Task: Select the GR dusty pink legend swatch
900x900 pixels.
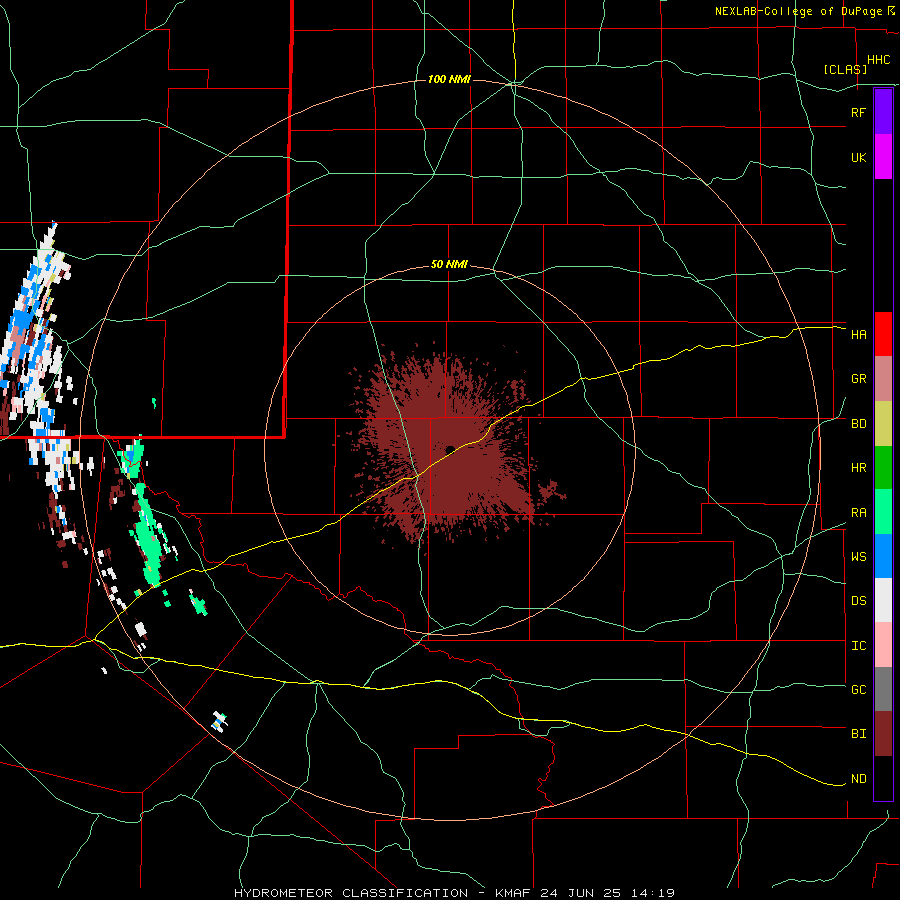Action: click(883, 379)
